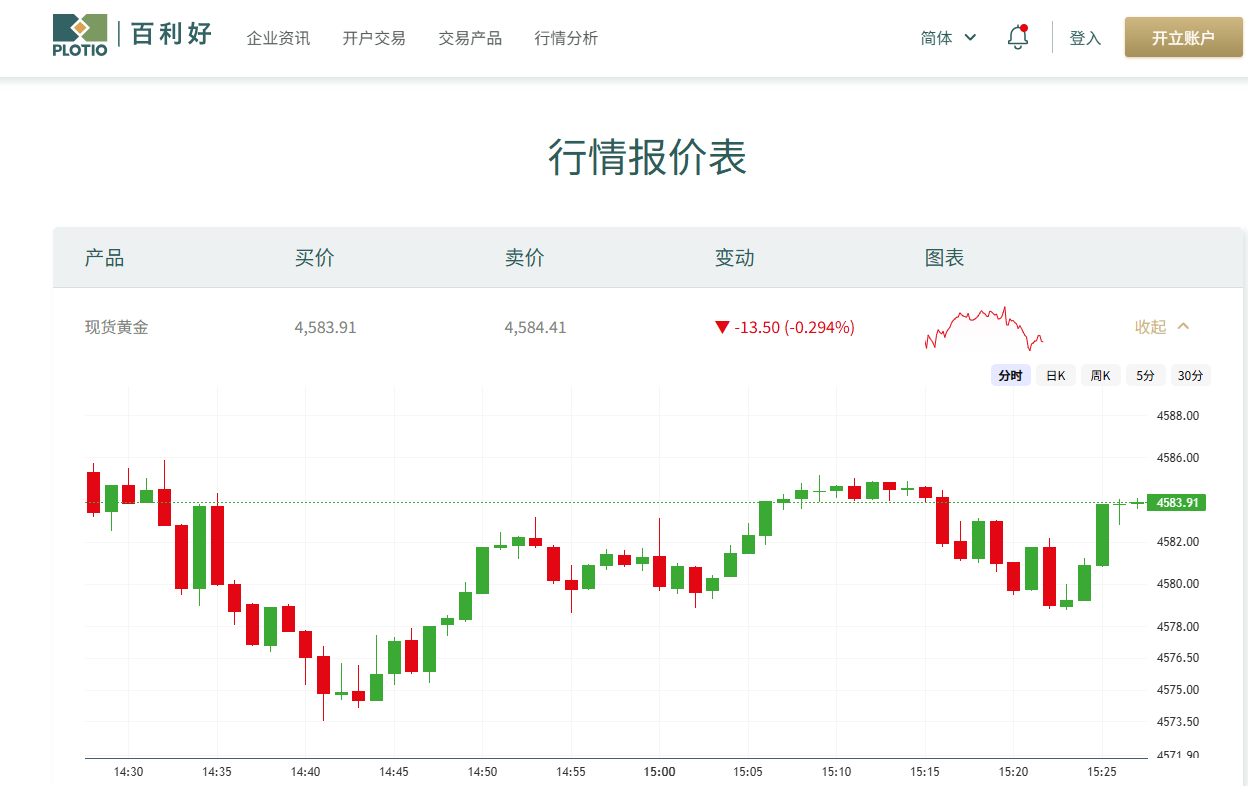This screenshot has height=786, width=1248.
Task: Click the 开立账户 account-opening button
Action: (1183, 36)
